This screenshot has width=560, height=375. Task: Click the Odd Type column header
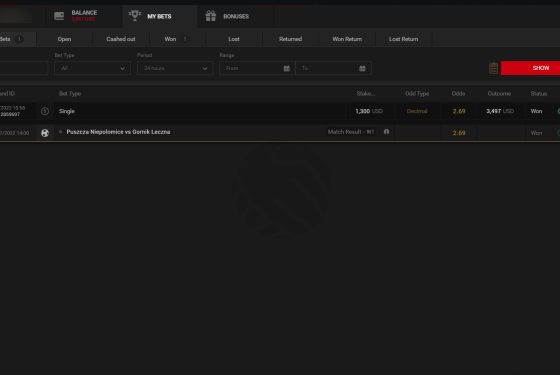click(417, 94)
